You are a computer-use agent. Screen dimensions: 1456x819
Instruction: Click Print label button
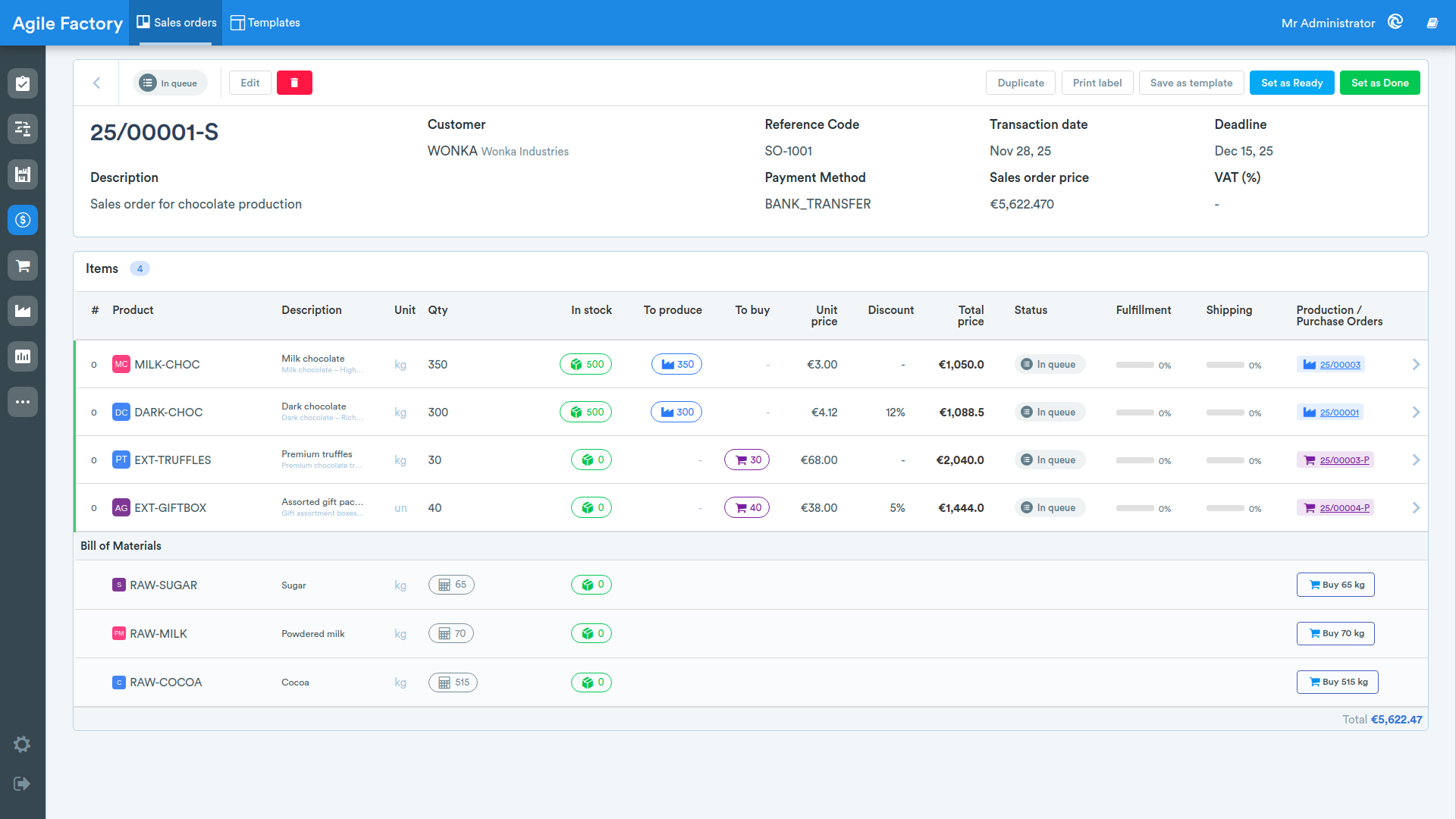point(1097,83)
